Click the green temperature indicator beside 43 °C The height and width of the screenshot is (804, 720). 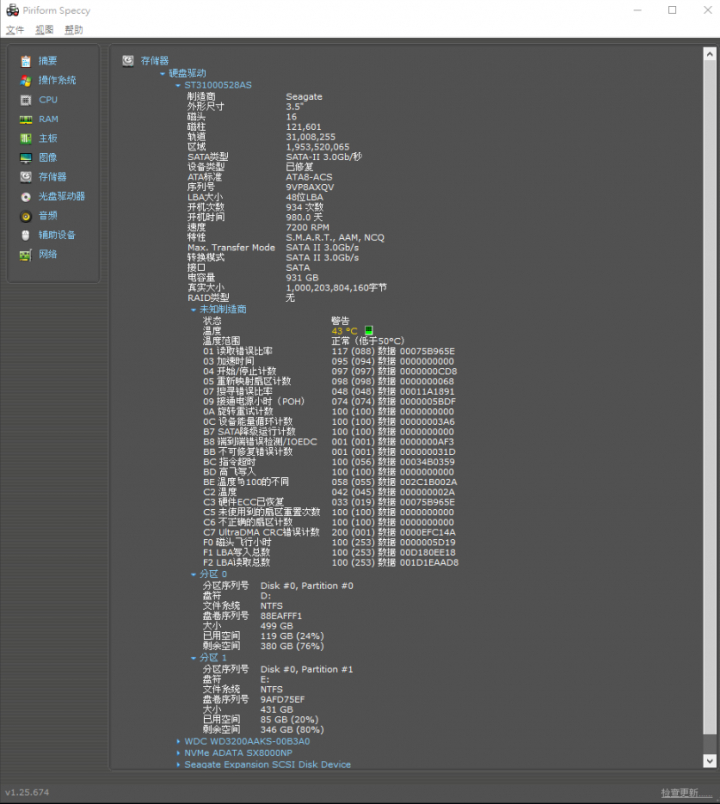coord(369,331)
